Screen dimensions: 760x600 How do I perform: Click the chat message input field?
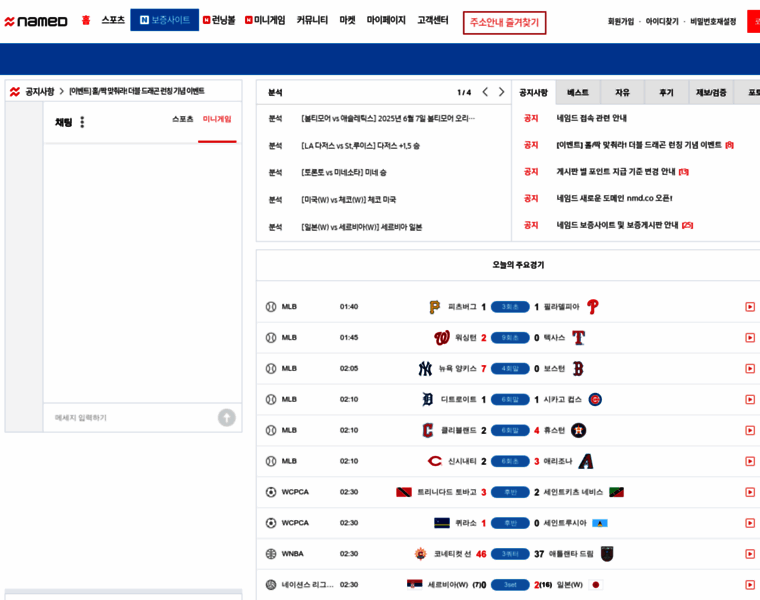point(131,418)
